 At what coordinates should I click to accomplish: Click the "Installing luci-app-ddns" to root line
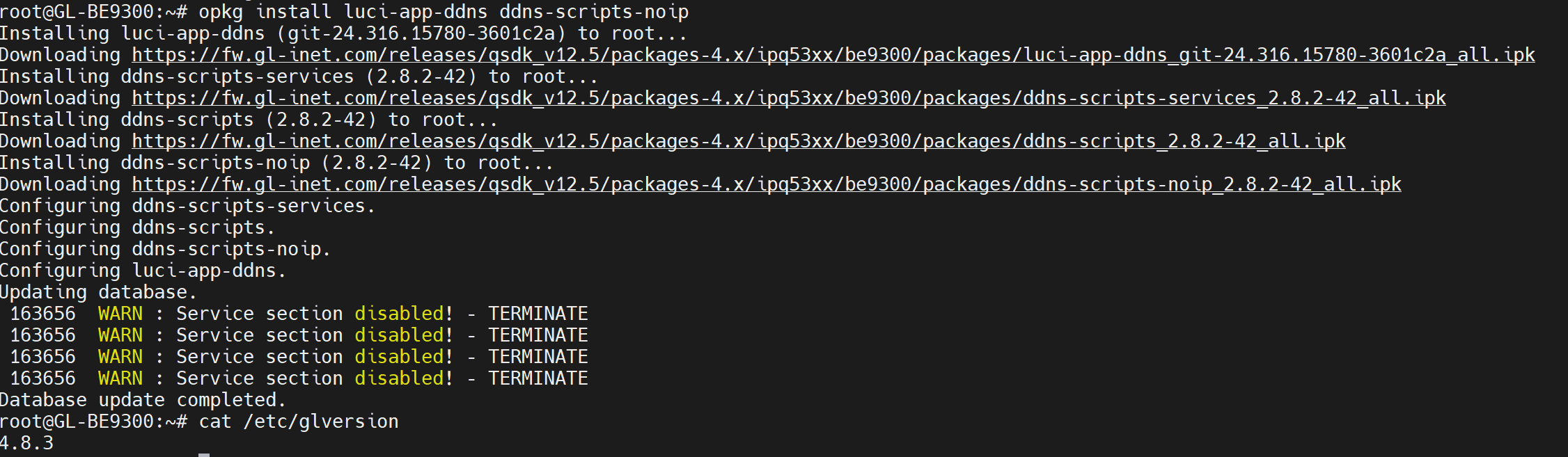(x=343, y=33)
